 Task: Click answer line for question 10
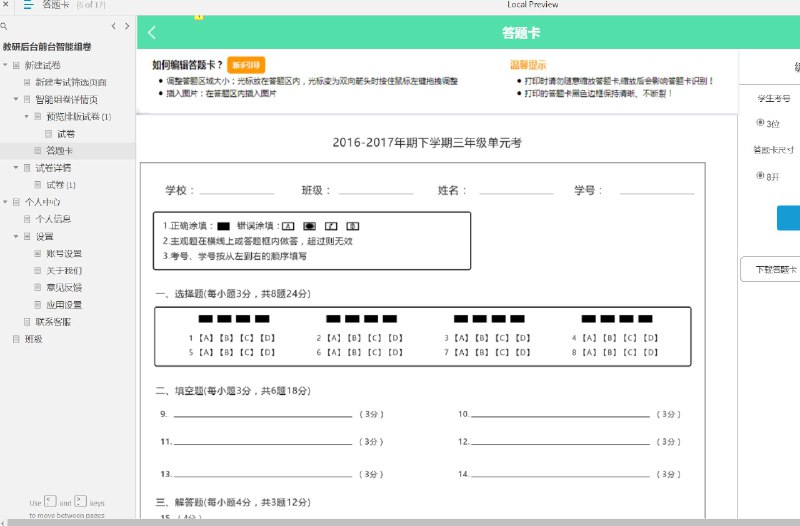click(x=560, y=414)
